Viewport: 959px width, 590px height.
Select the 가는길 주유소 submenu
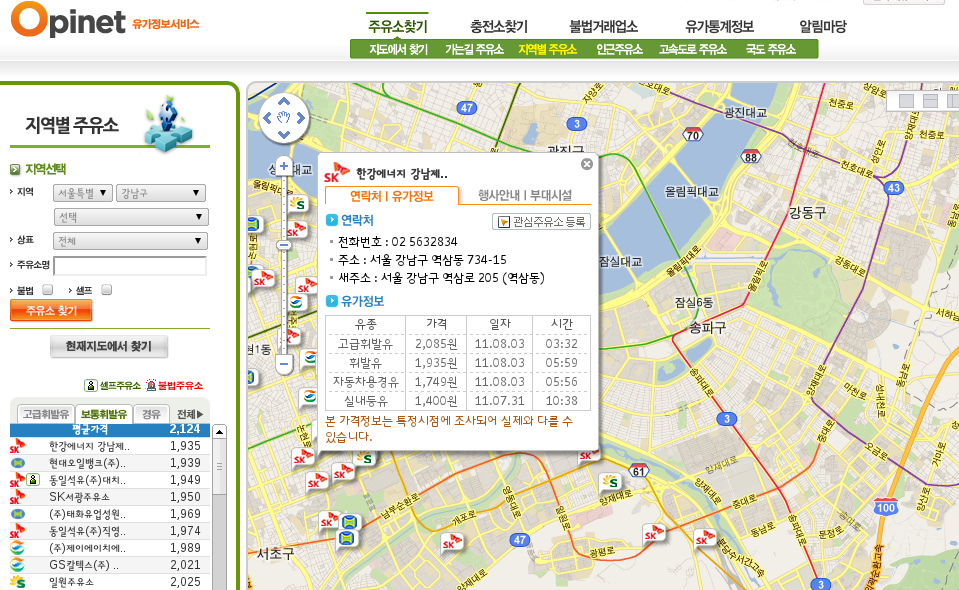[x=474, y=50]
